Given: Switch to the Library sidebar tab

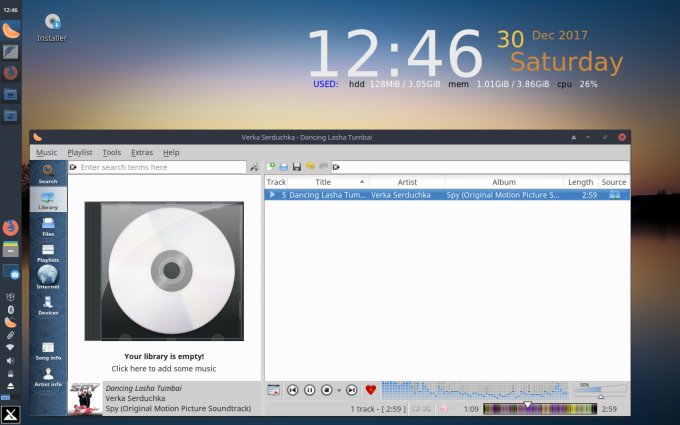Looking at the screenshot, I should (48, 200).
